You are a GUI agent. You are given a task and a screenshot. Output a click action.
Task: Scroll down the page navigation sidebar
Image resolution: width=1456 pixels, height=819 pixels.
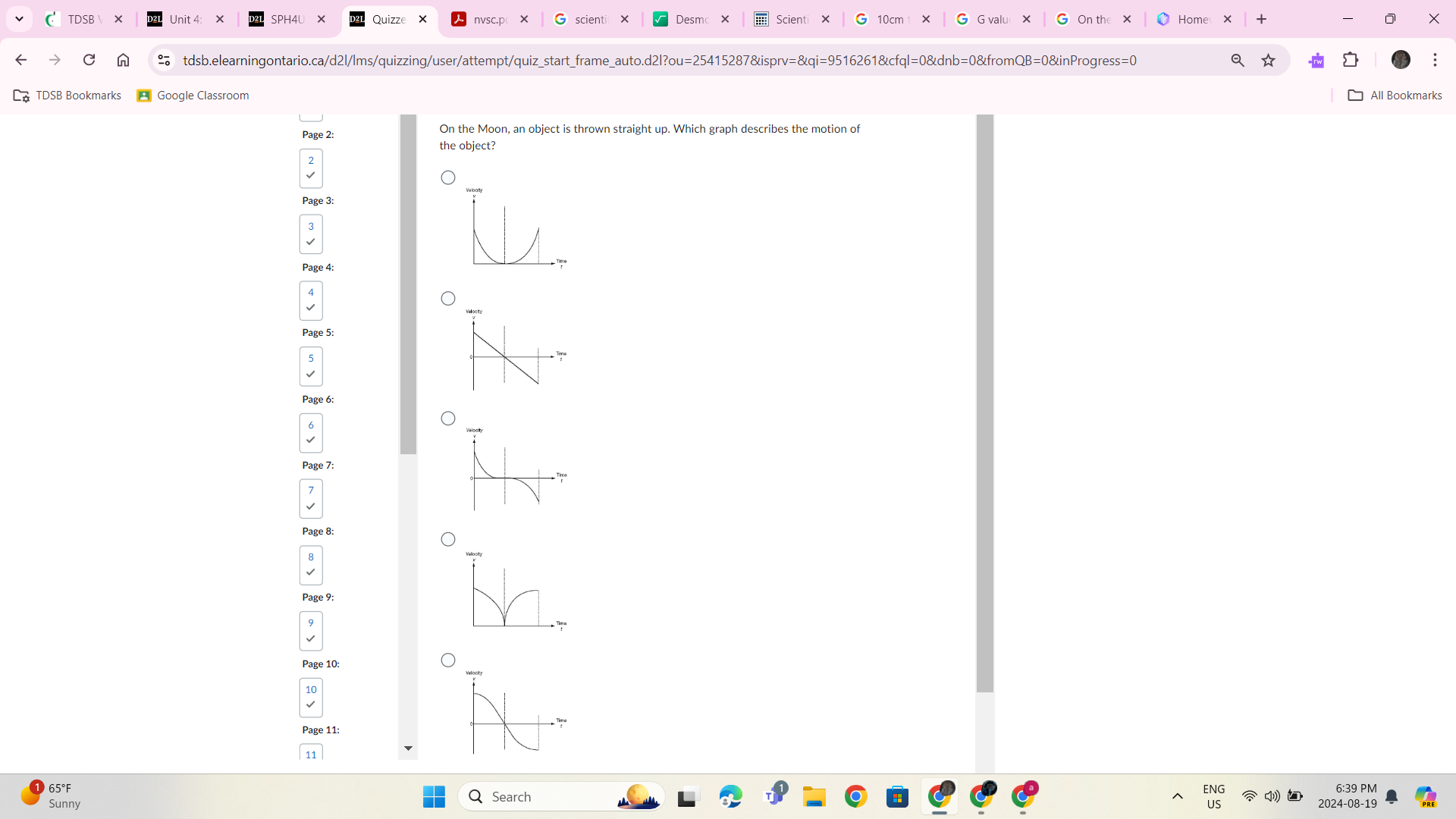pyautogui.click(x=407, y=748)
